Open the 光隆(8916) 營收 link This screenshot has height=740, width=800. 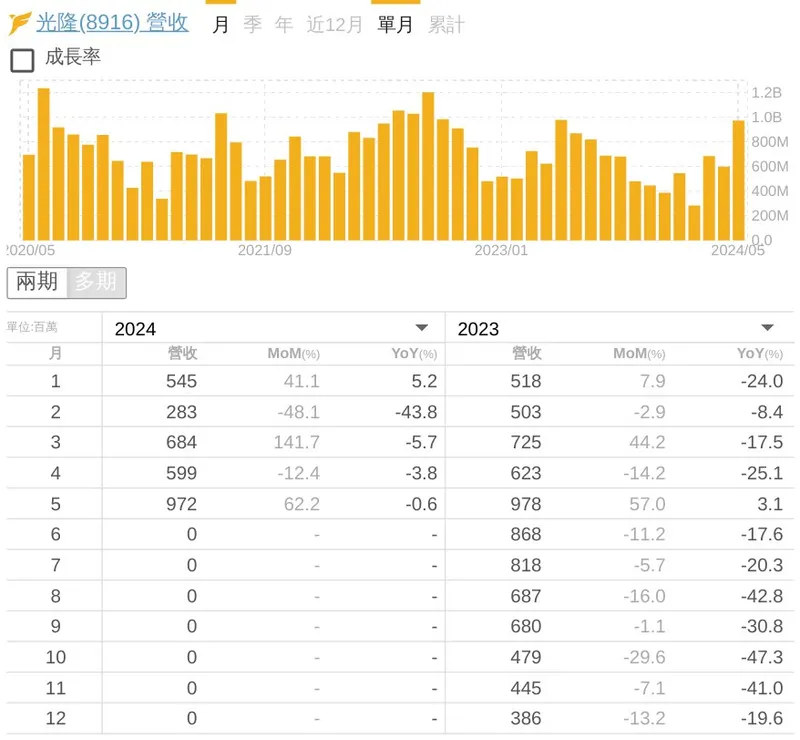tap(112, 23)
